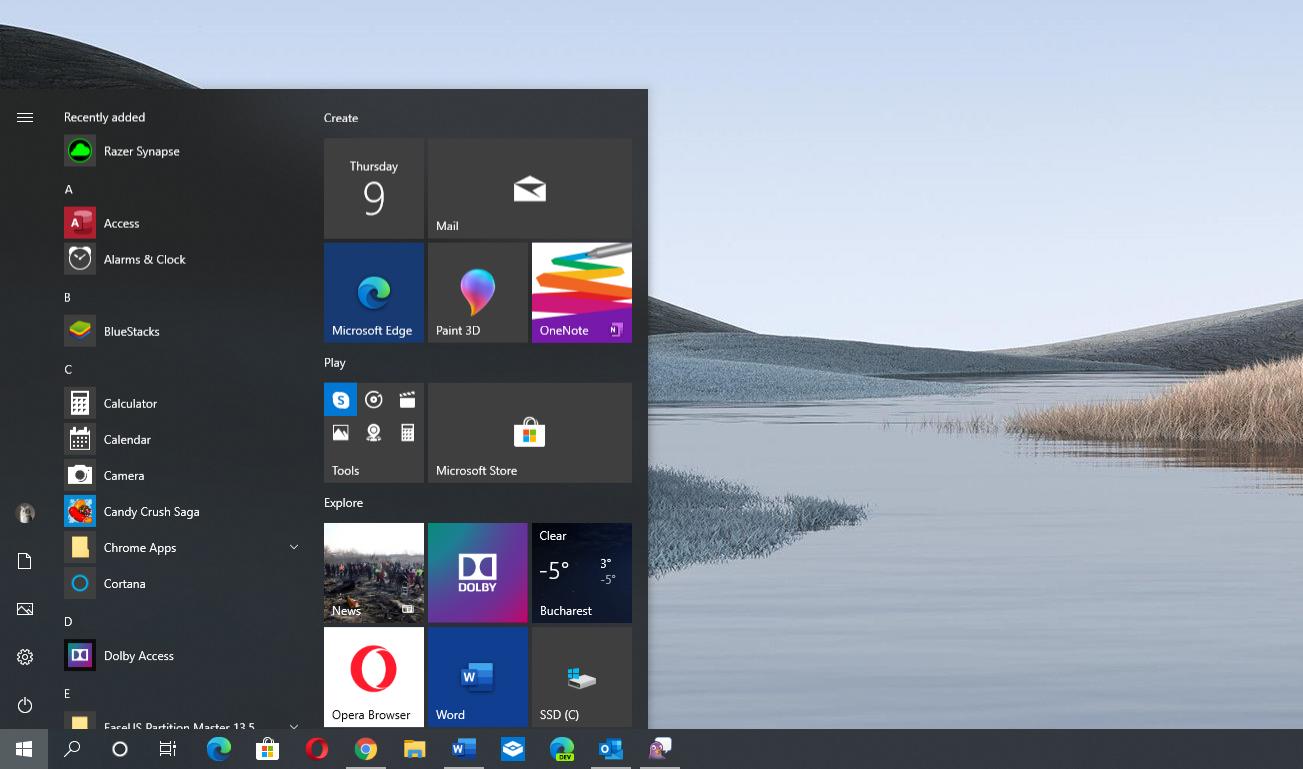This screenshot has height=769, width=1303.
Task: Click the Windows Start button
Action: coord(24,749)
